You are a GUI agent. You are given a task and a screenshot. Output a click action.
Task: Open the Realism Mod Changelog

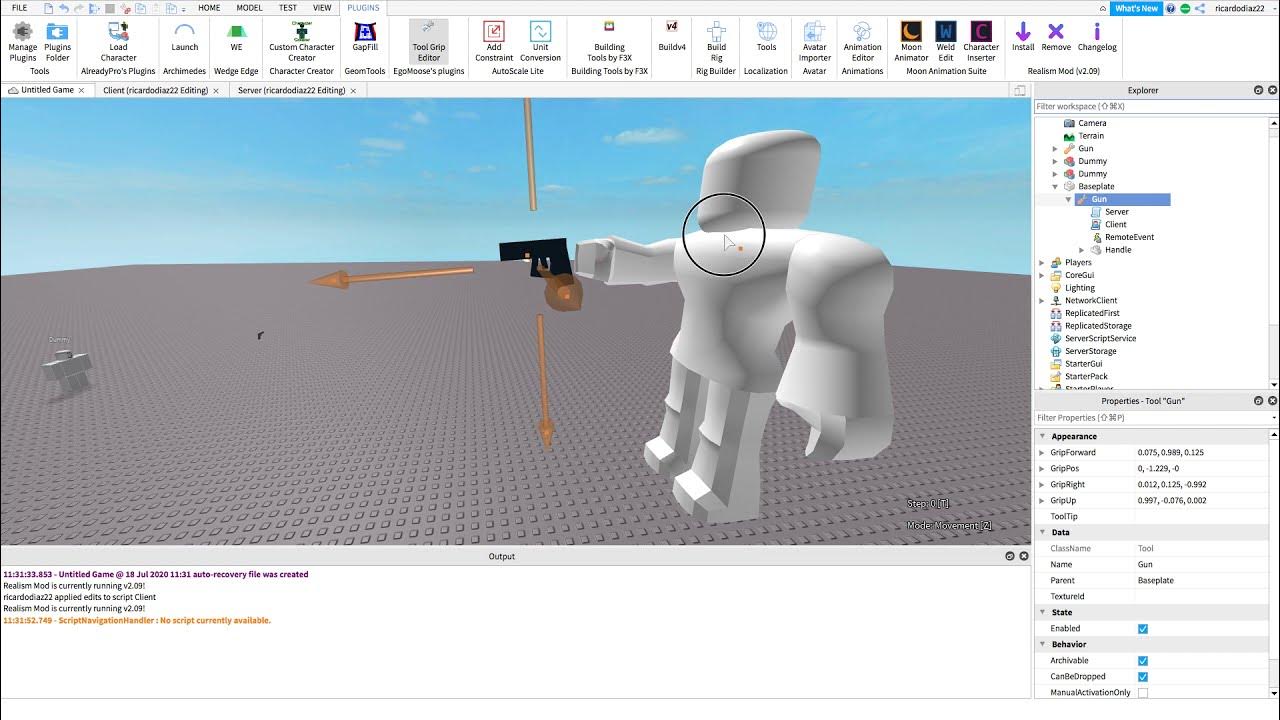[1097, 37]
